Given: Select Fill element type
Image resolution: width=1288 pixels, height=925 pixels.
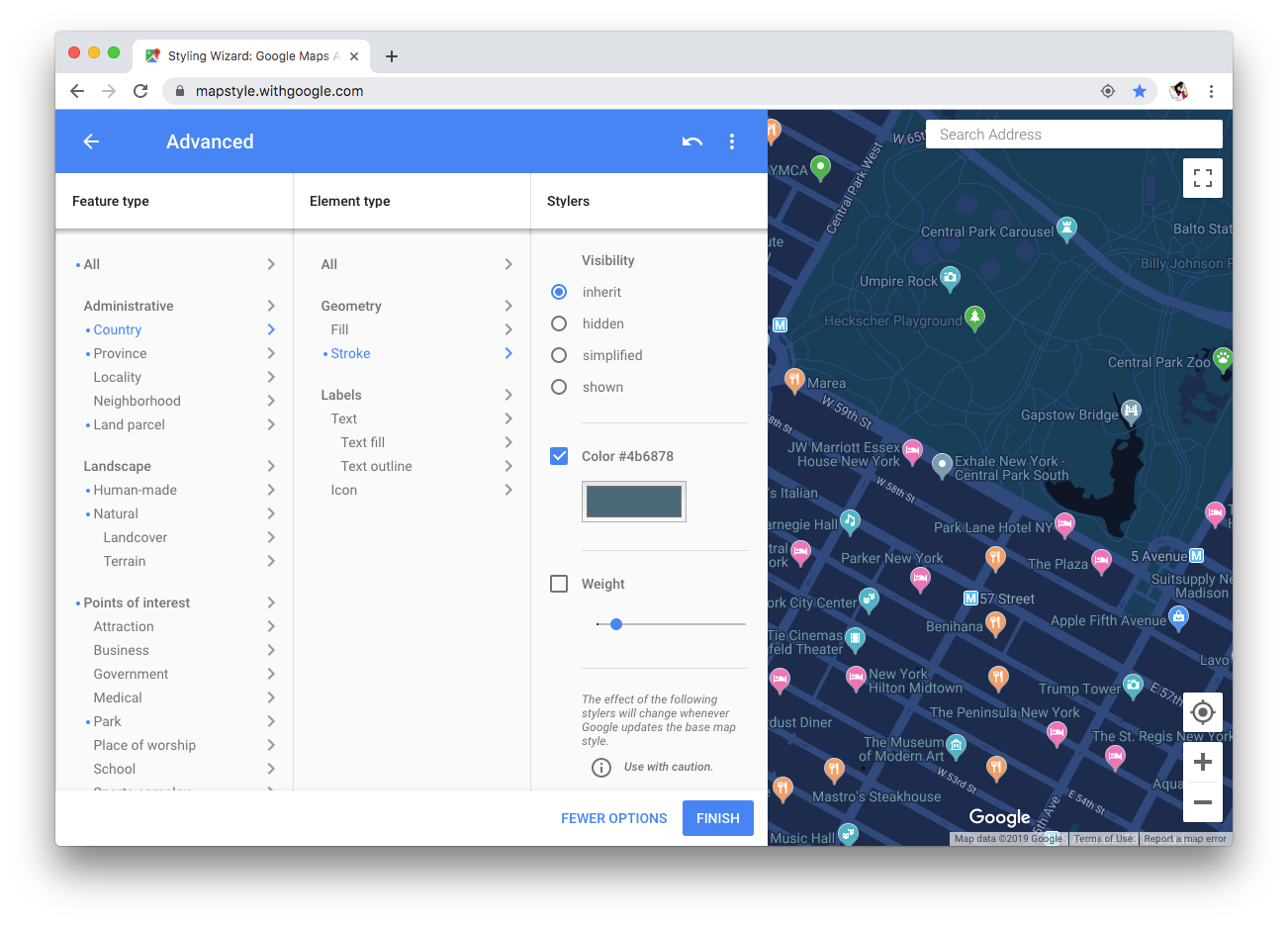Looking at the screenshot, I should [339, 329].
